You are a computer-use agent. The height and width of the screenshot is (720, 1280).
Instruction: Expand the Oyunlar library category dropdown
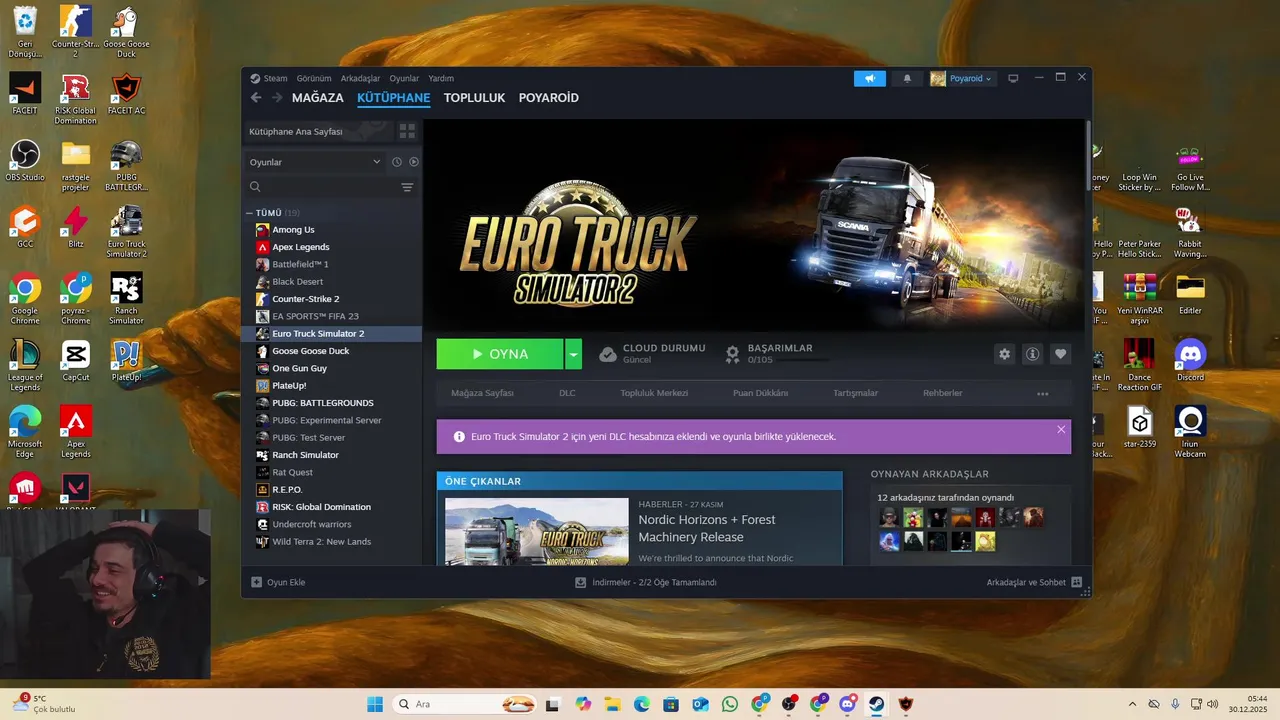[315, 162]
